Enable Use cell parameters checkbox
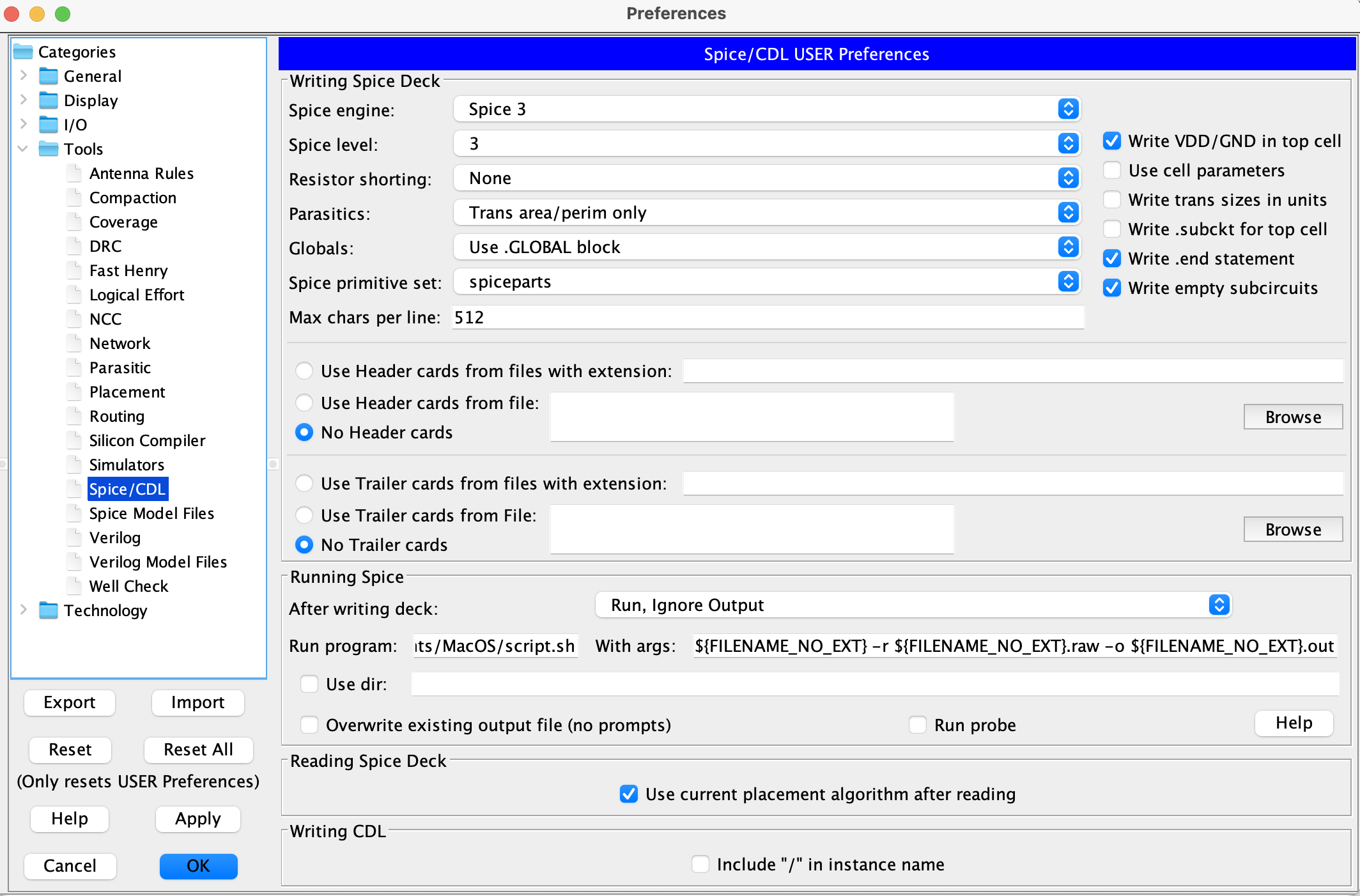Image resolution: width=1360 pixels, height=896 pixels. 1112,171
